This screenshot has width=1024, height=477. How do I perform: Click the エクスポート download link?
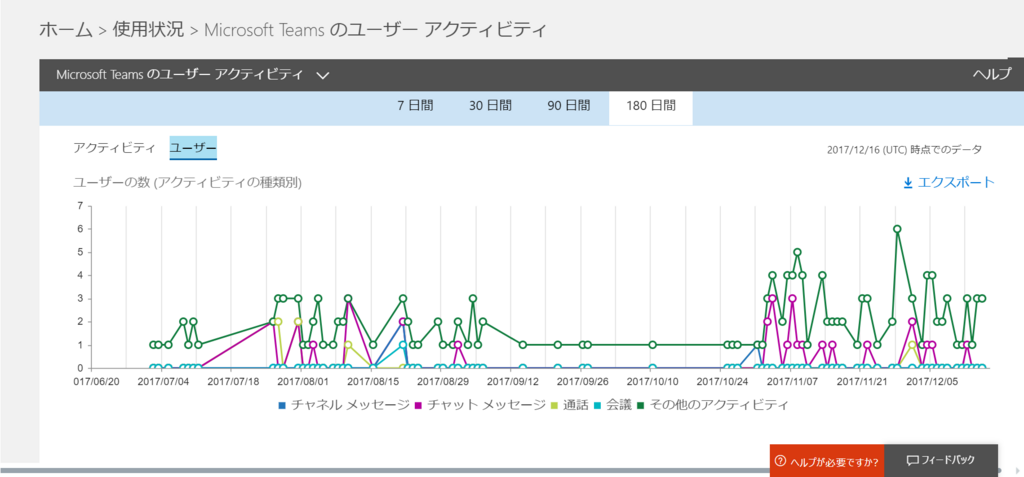(956, 183)
